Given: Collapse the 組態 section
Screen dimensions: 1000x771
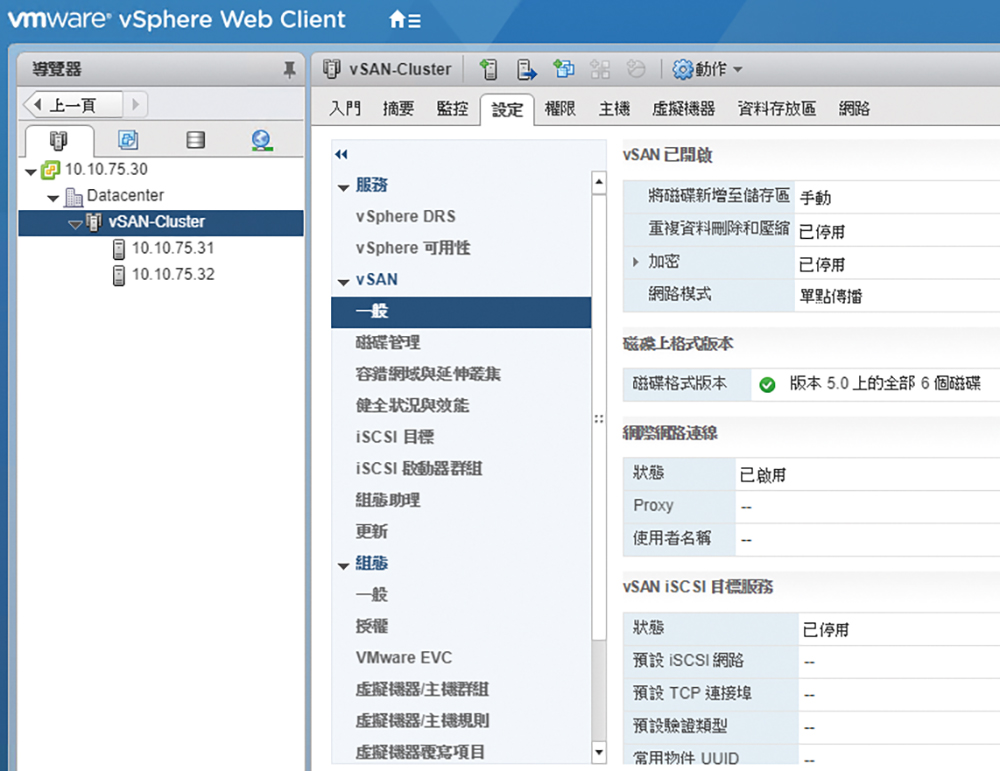Looking at the screenshot, I should click(344, 566).
